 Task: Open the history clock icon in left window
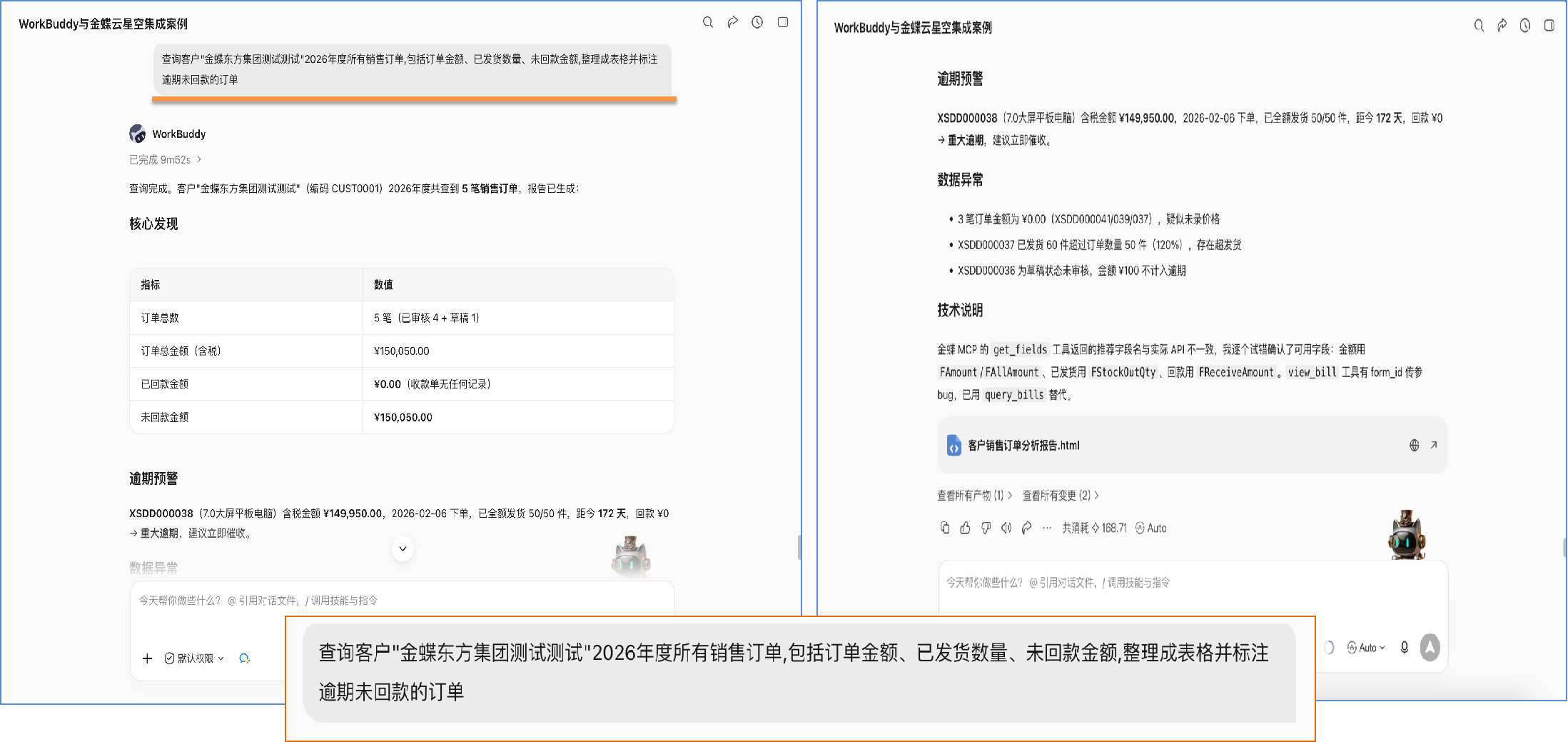point(757,22)
